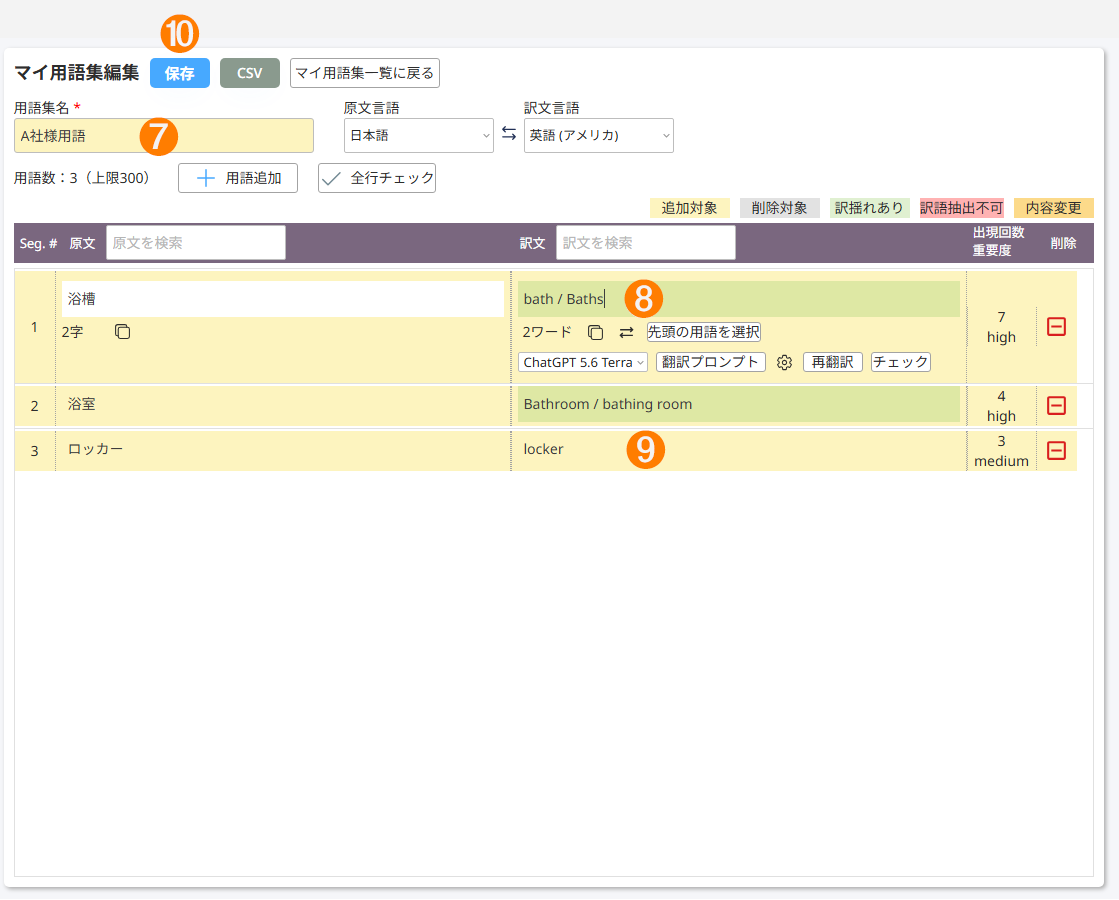Open the 翻訳プロンプト button
The width and height of the screenshot is (1119, 900).
coord(711,362)
